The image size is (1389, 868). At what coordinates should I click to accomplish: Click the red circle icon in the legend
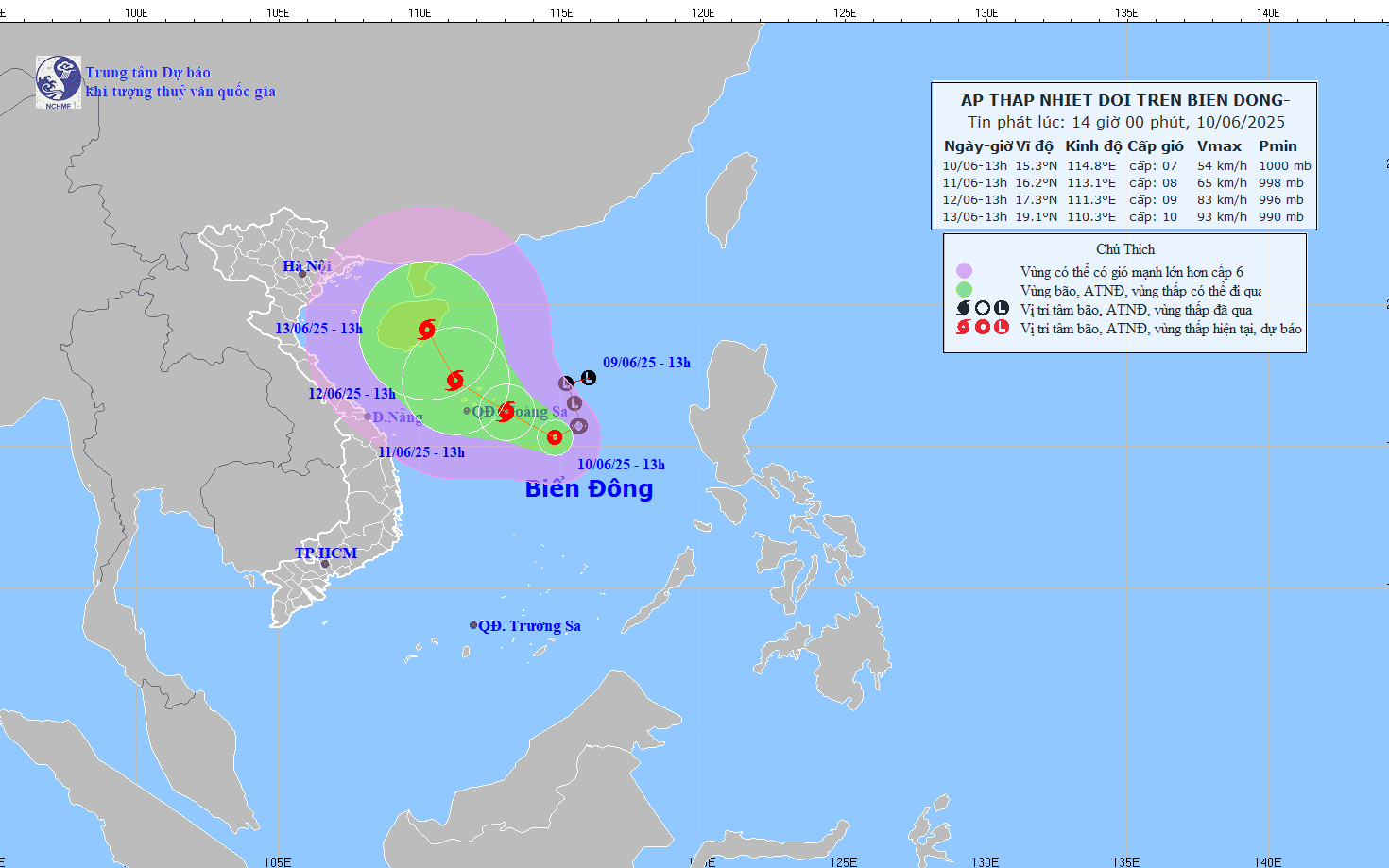[x=983, y=328]
